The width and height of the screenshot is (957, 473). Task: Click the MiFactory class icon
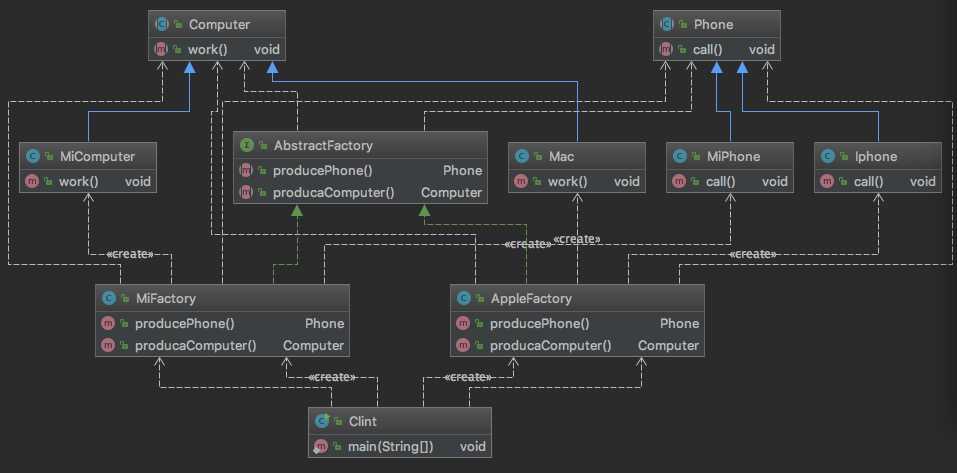point(109,298)
